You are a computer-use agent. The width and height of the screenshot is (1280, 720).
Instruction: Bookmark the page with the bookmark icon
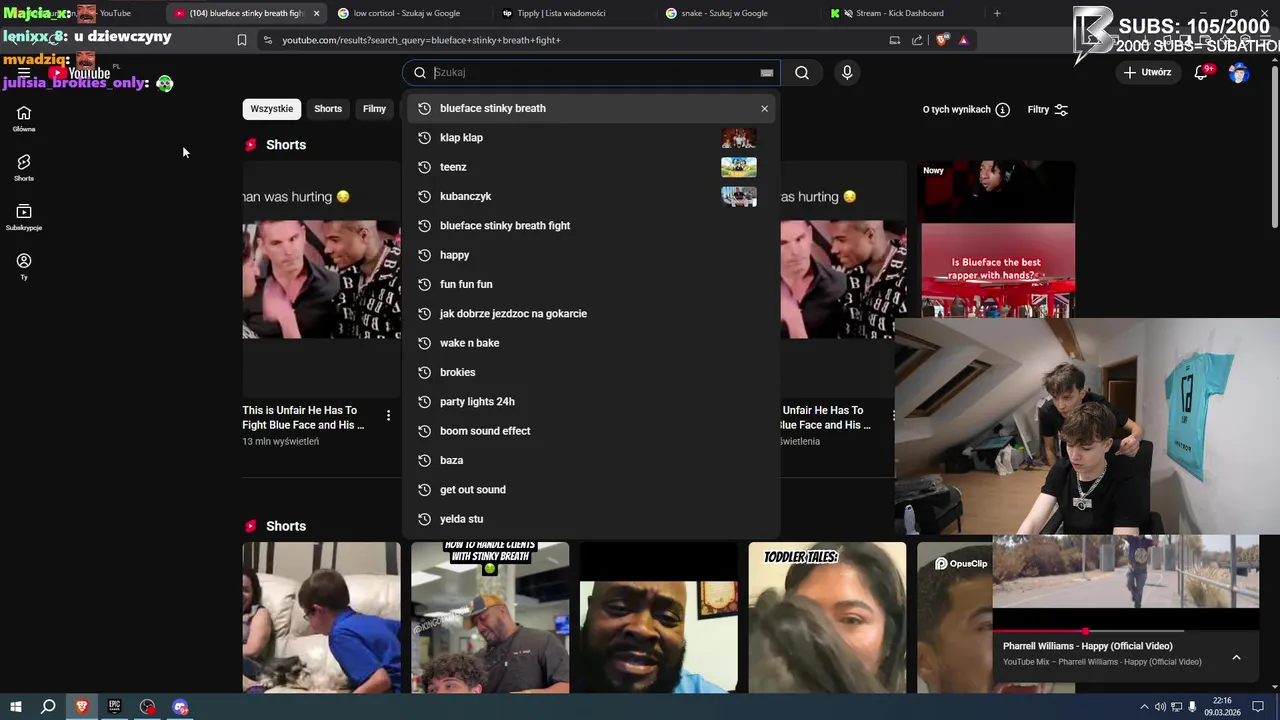[x=242, y=40]
